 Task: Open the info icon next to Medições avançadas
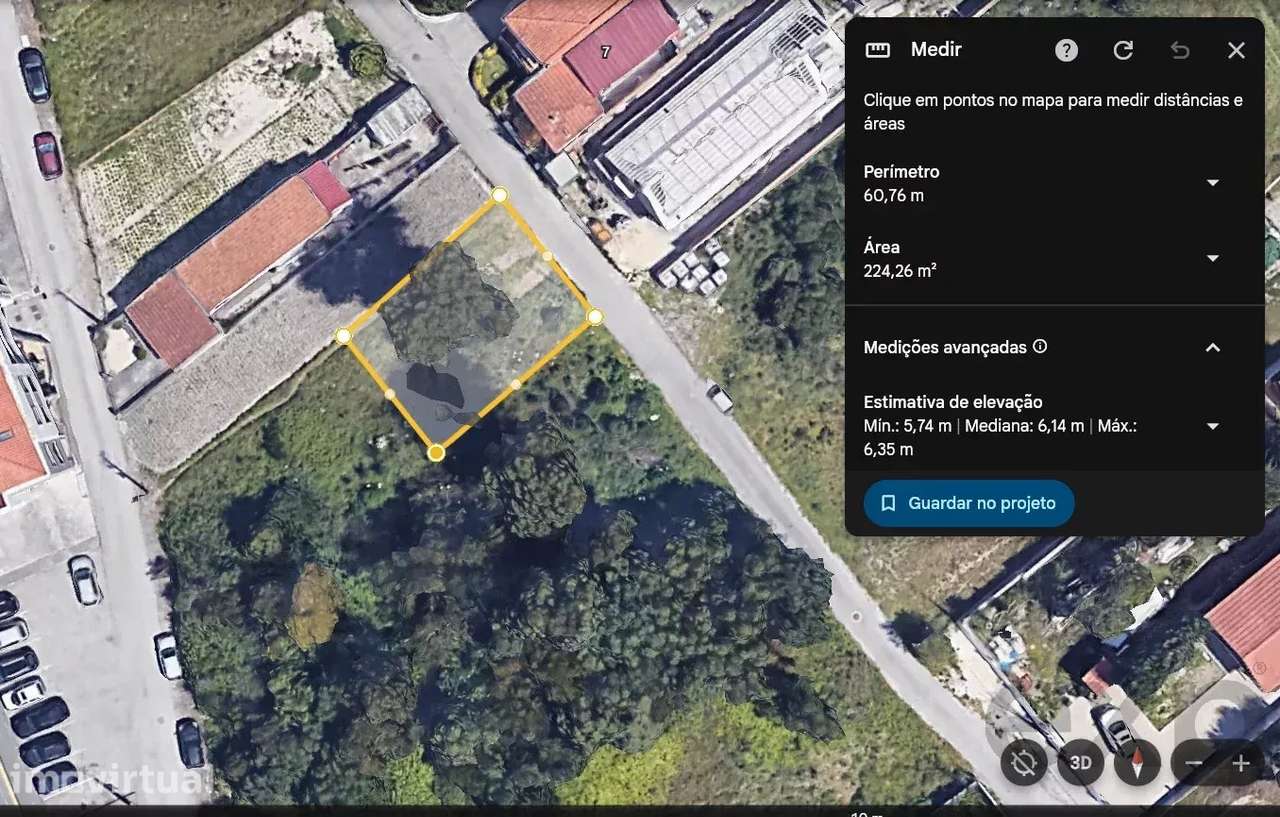(x=1040, y=347)
